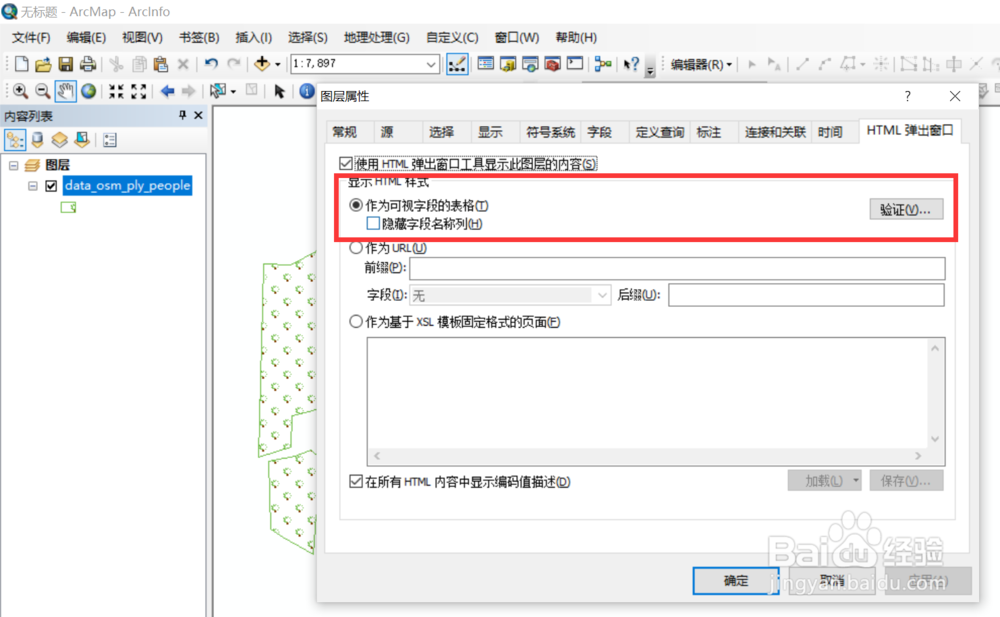
Task: Select the Pan tool
Action: point(65,90)
